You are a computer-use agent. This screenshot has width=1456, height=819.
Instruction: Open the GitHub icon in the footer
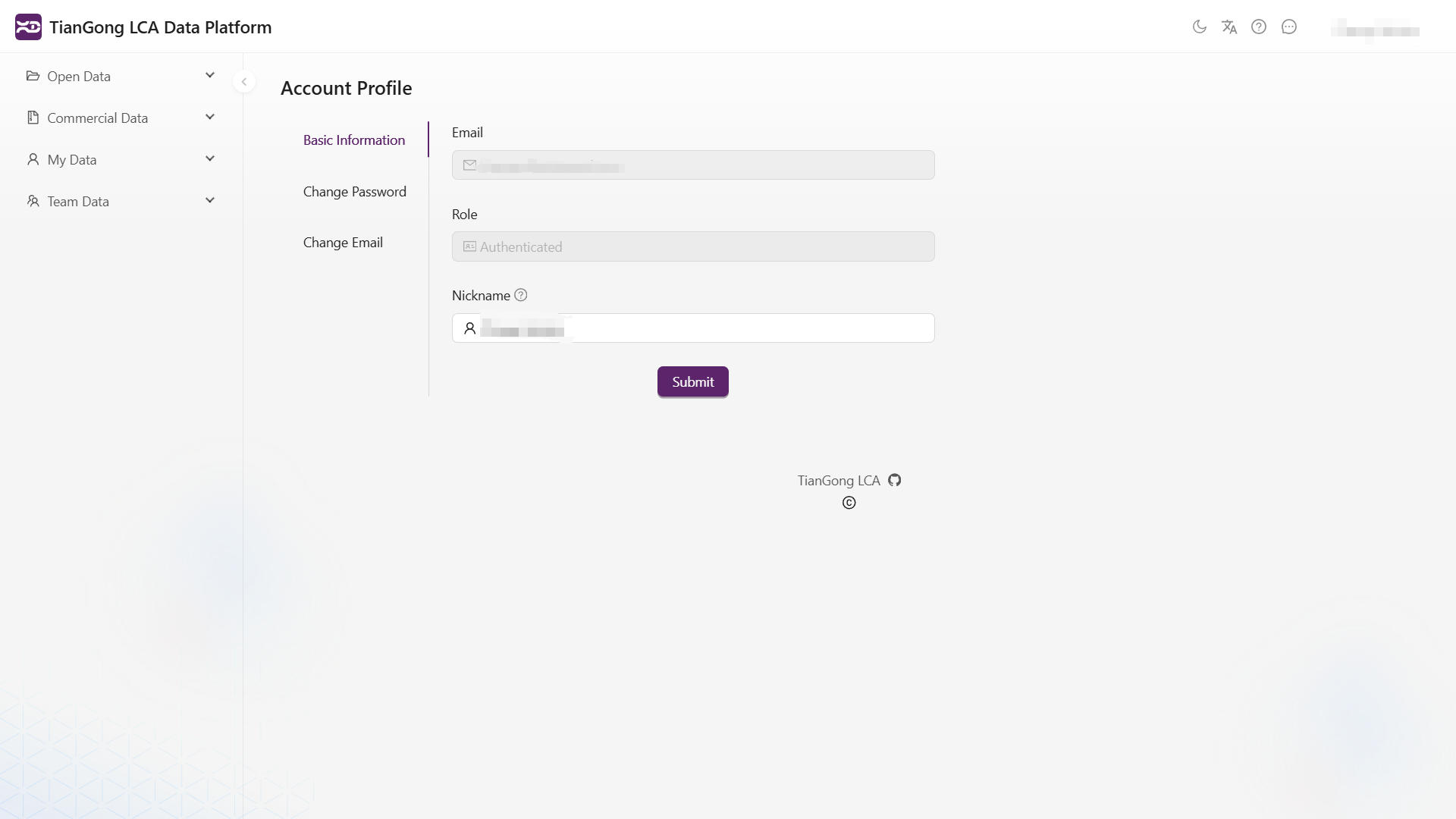(x=895, y=480)
